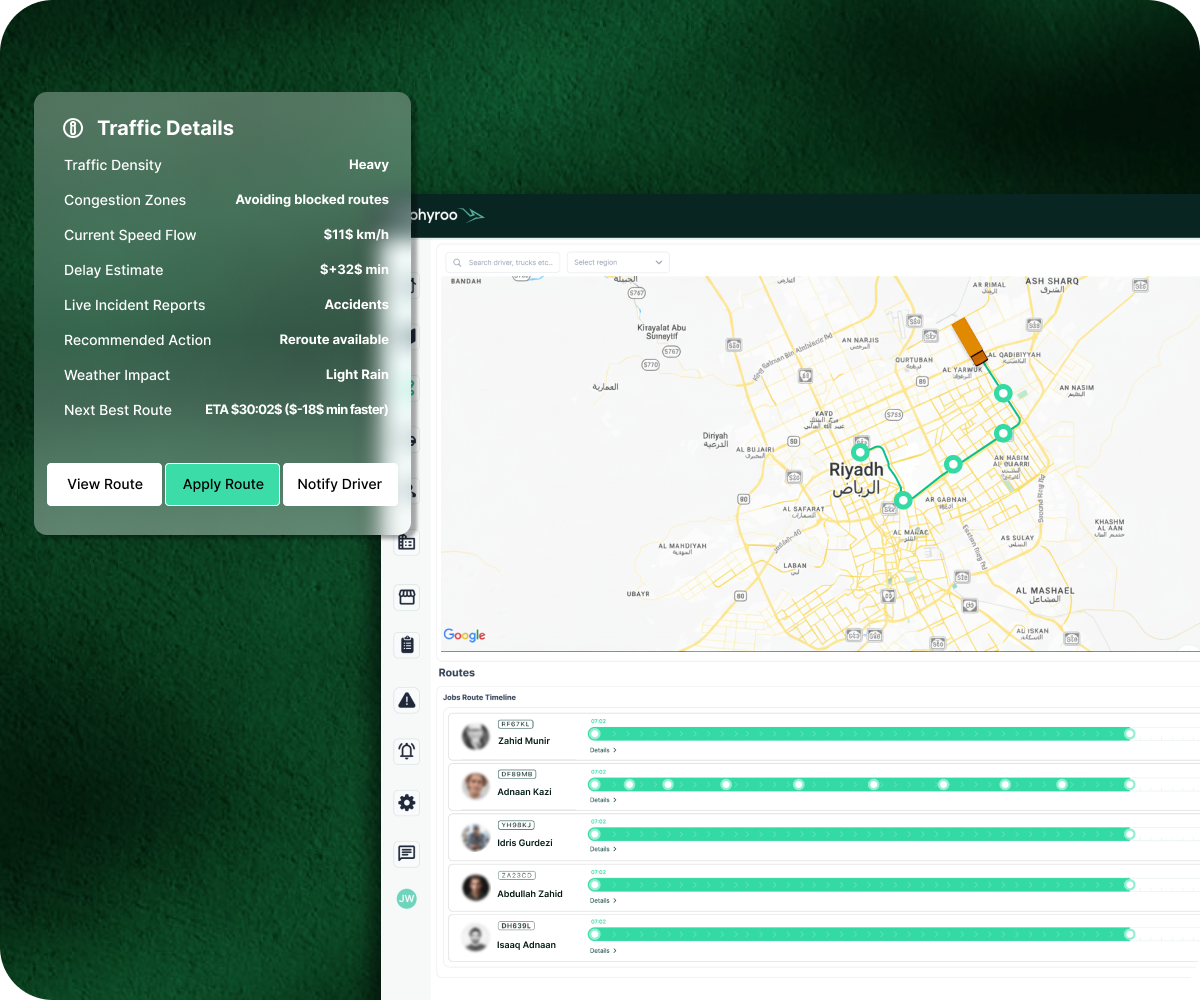Open the warning triangle alerts icon

coord(407,701)
